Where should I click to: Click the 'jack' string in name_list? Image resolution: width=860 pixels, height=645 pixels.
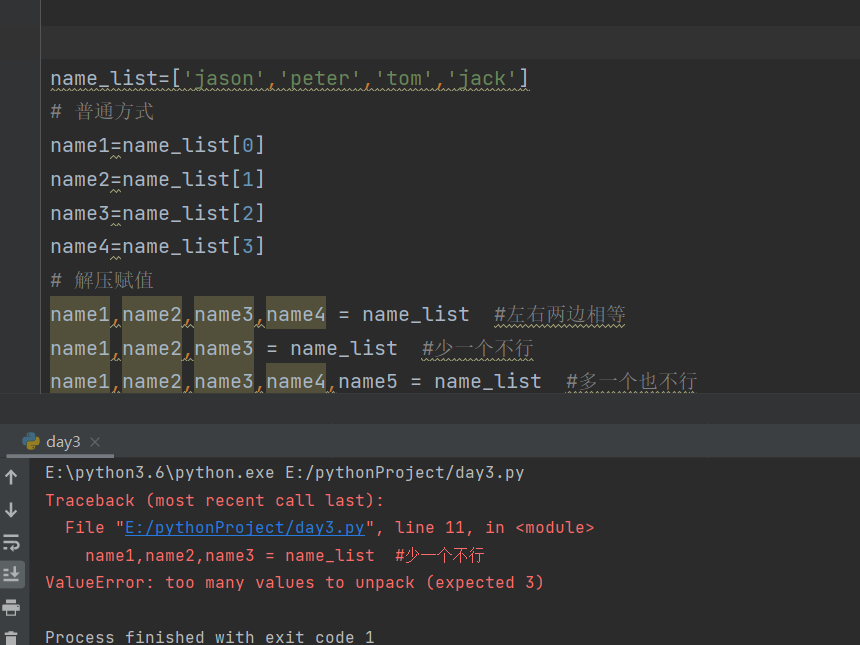tap(482, 78)
